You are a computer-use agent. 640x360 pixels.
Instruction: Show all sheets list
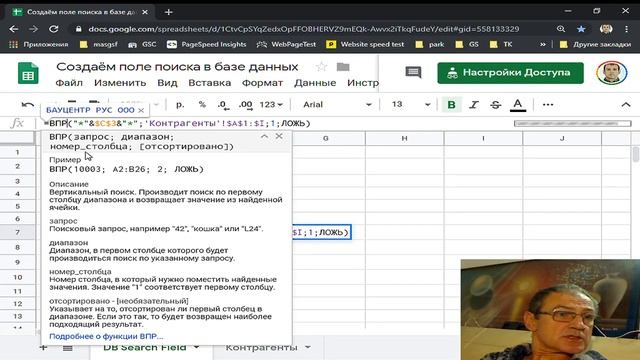coord(68,348)
